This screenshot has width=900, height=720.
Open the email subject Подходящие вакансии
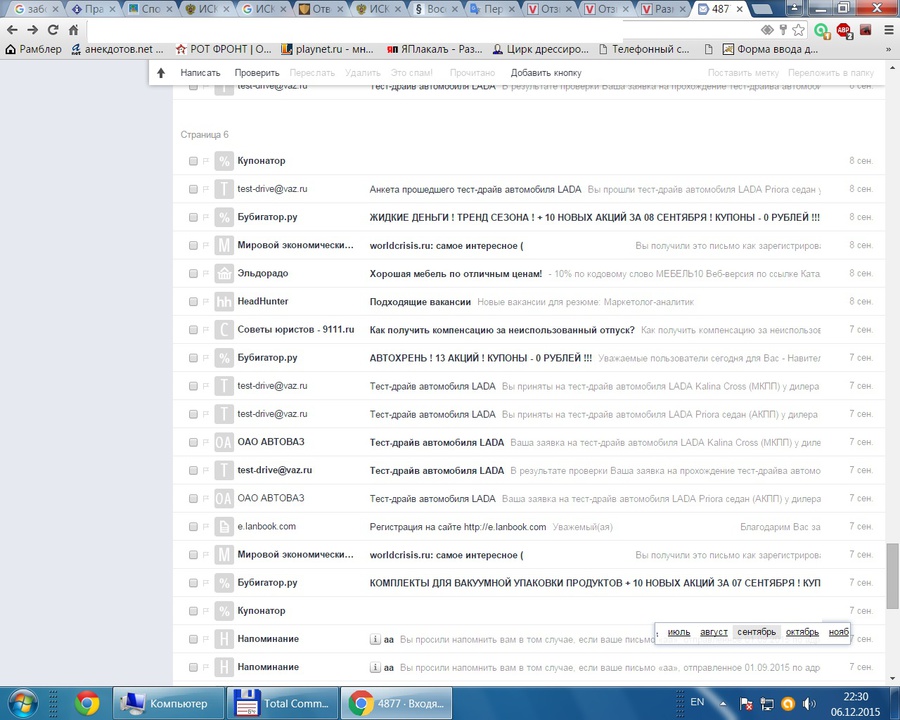coord(420,302)
